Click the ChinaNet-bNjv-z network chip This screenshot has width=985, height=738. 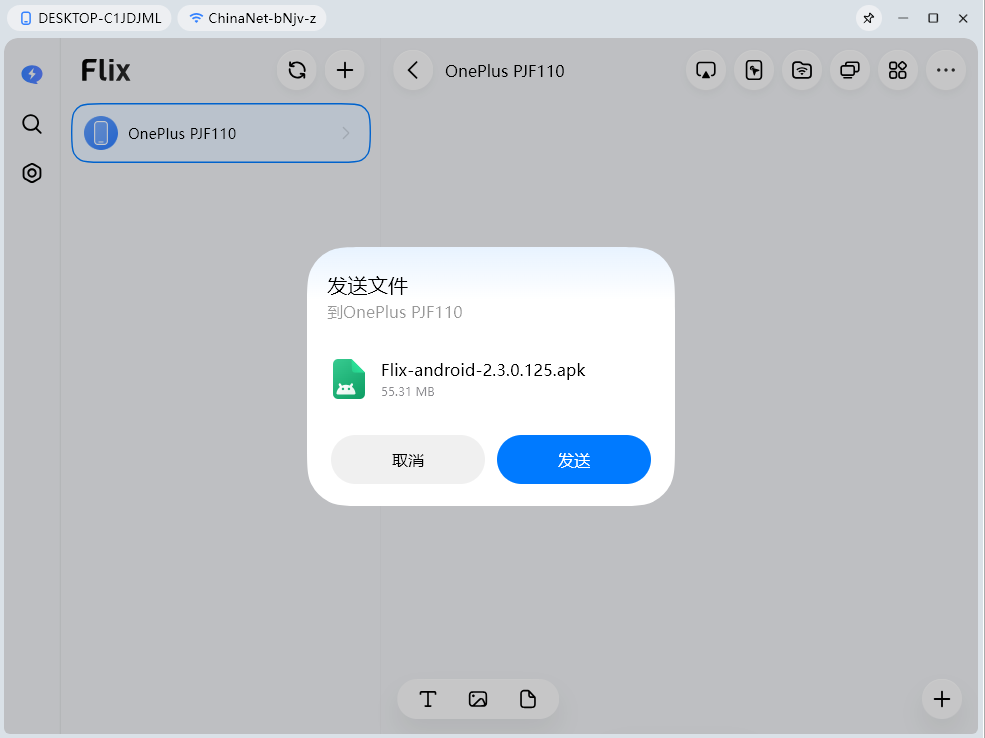point(252,18)
